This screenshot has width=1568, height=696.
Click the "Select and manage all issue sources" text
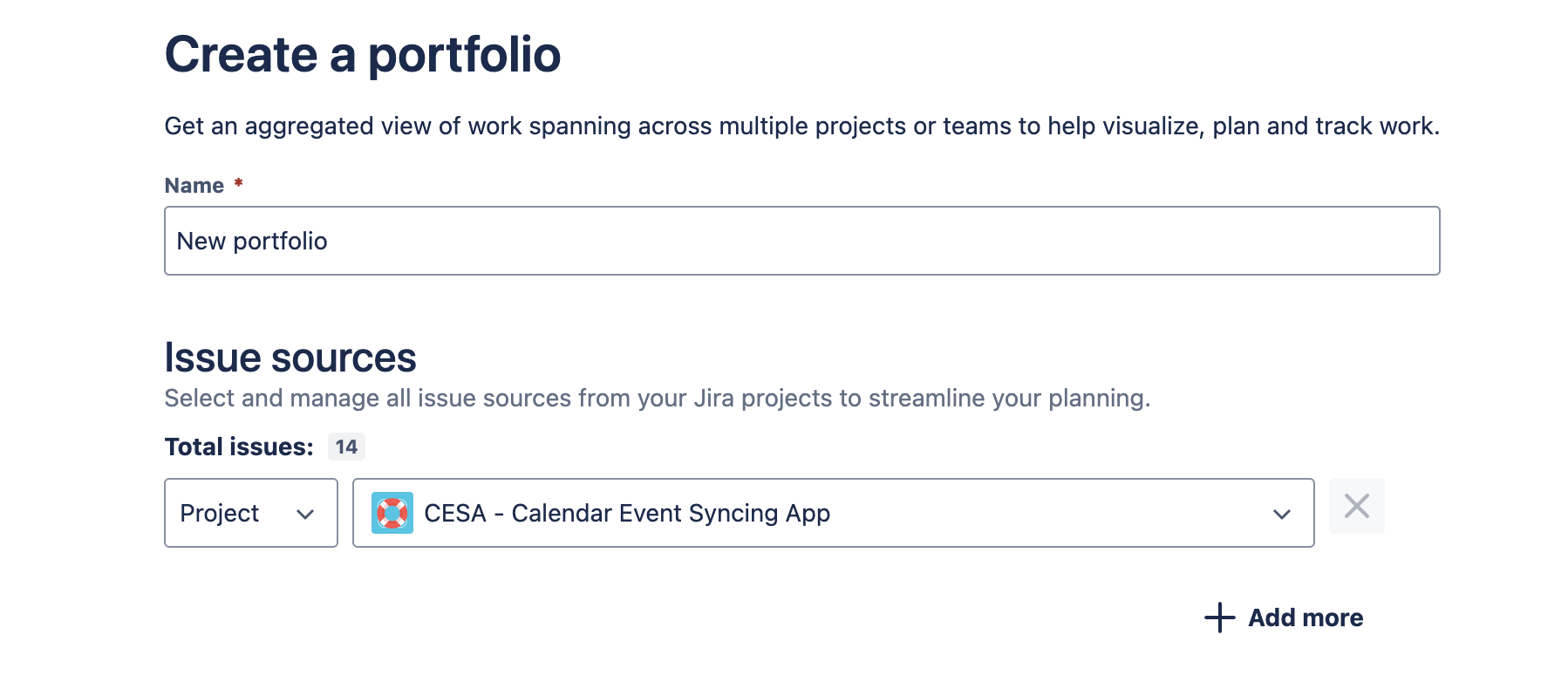click(x=657, y=399)
